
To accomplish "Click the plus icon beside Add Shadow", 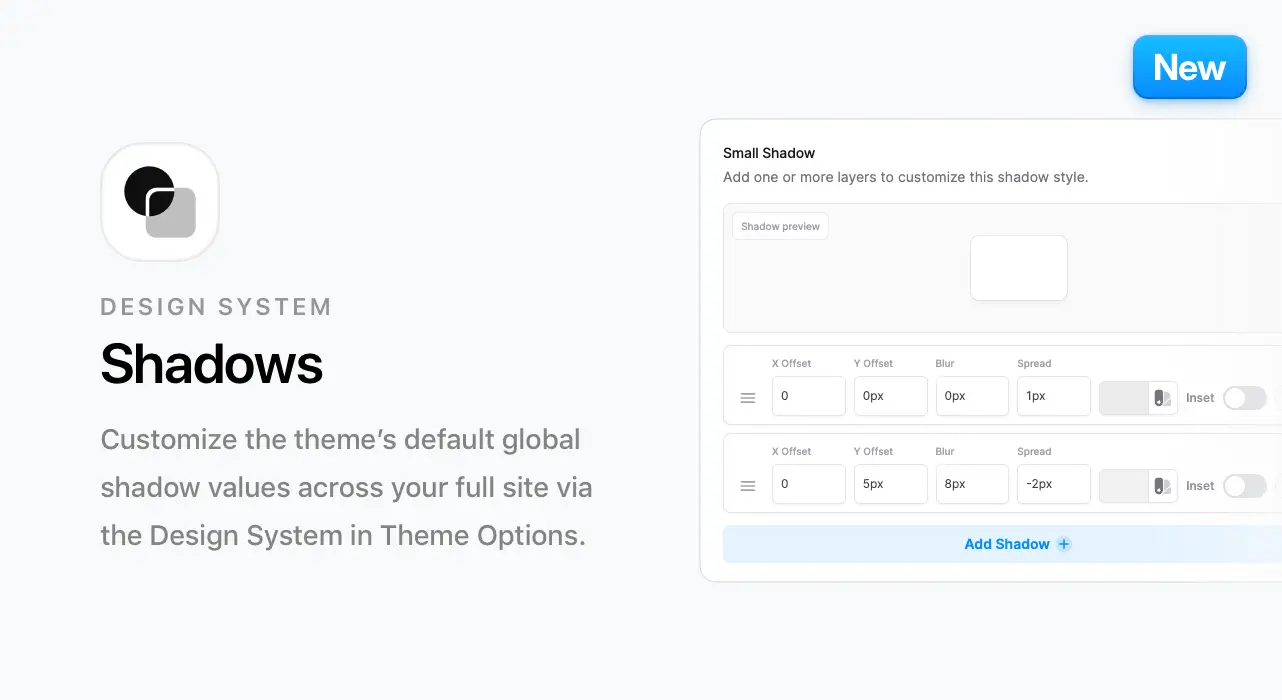I will pyautogui.click(x=1064, y=544).
